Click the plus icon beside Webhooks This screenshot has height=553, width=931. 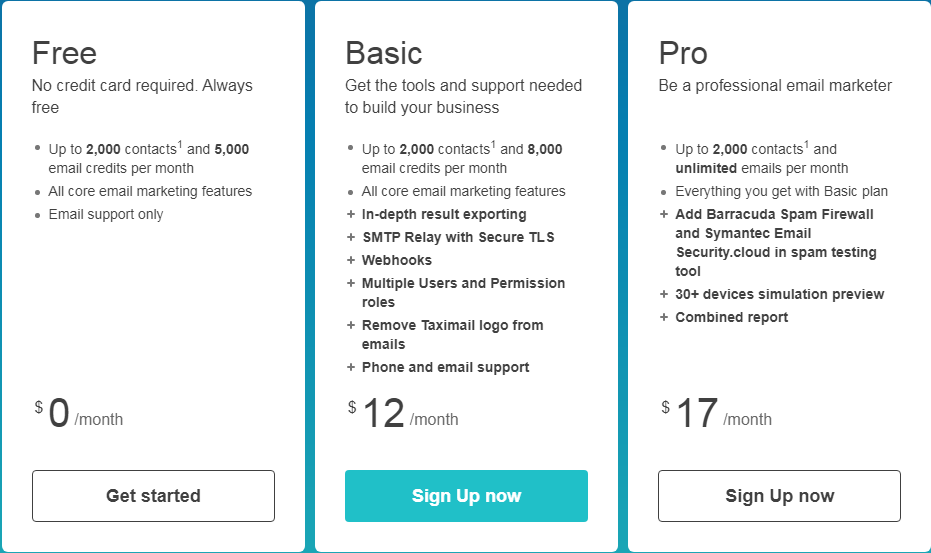pos(351,260)
